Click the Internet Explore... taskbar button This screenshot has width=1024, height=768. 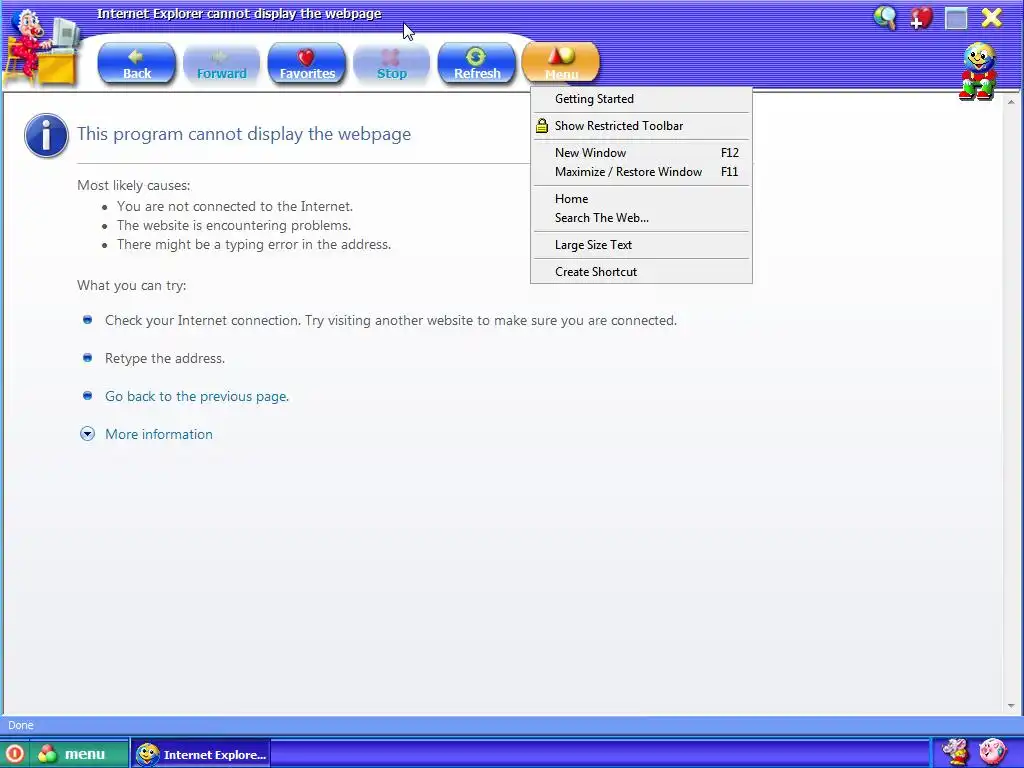(201, 754)
